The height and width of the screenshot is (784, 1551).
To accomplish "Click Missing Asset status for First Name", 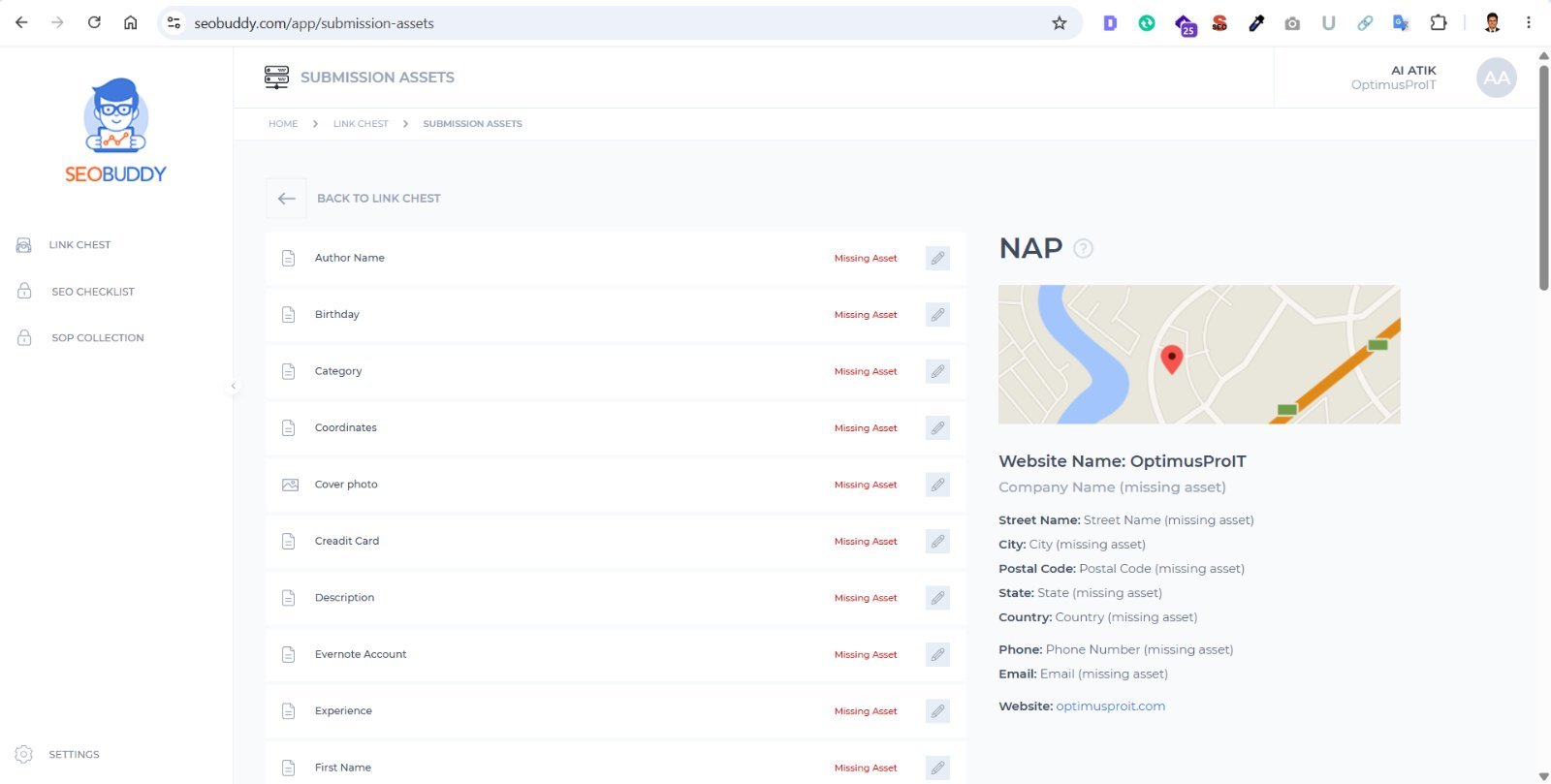I will click(x=866, y=768).
